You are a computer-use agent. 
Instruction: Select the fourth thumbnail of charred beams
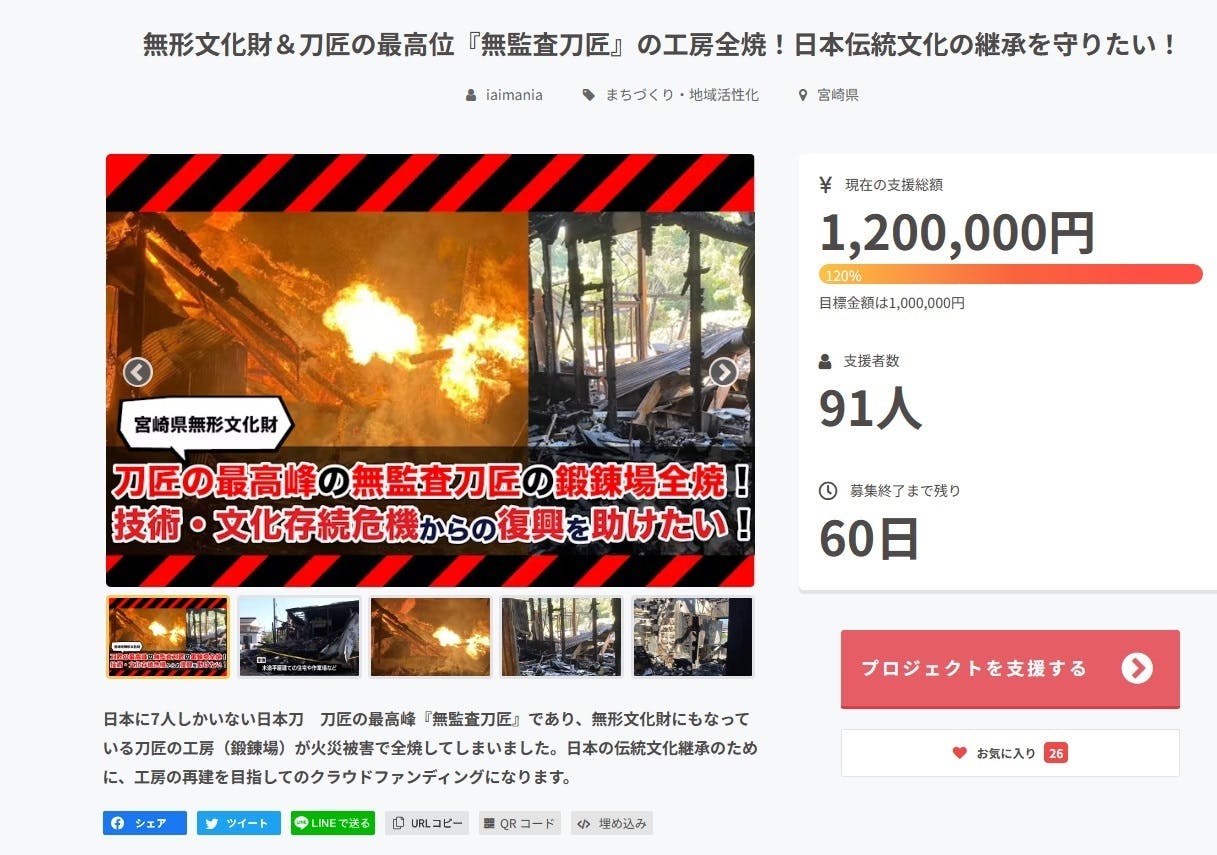(x=562, y=637)
